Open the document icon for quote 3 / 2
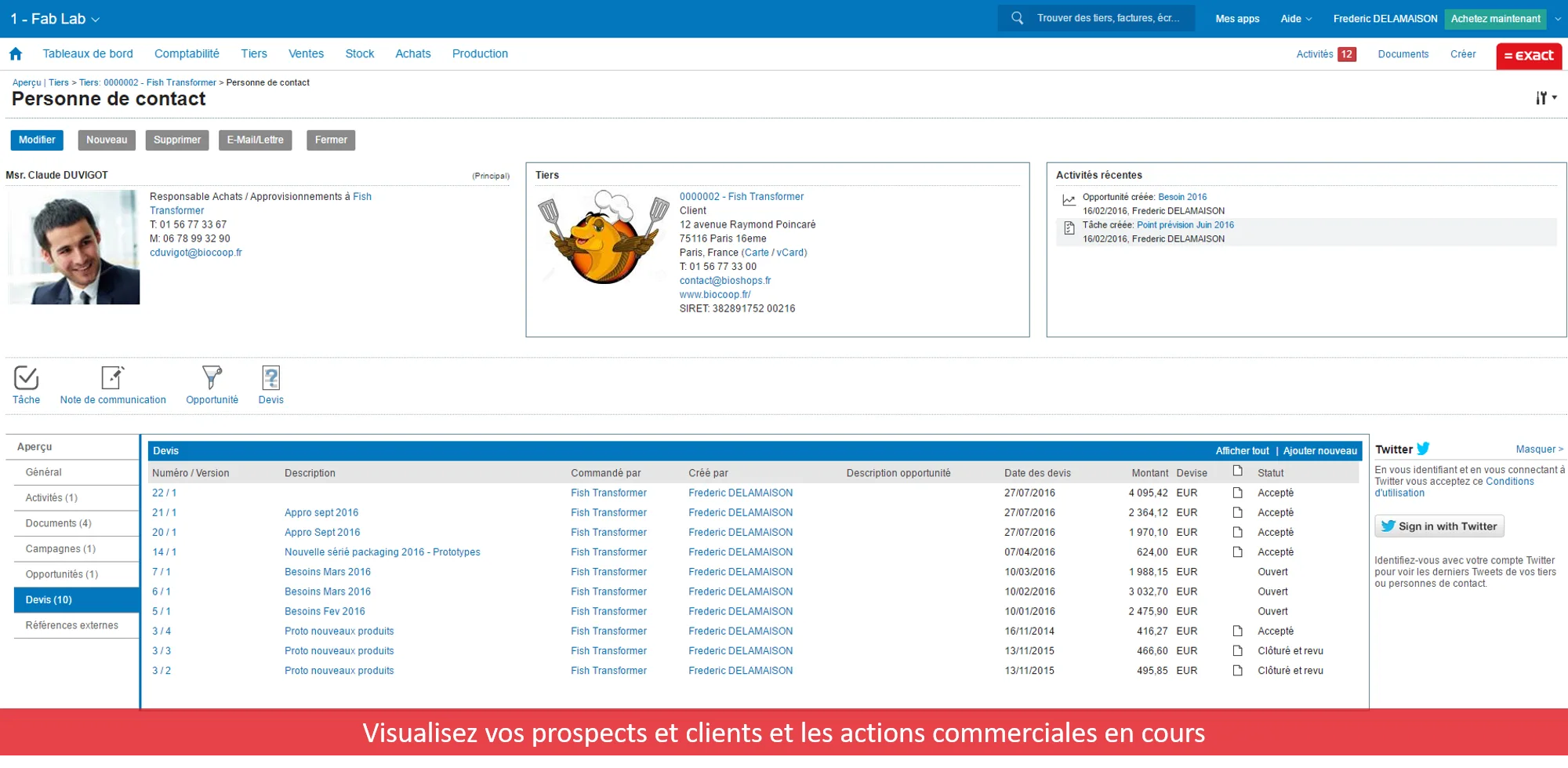This screenshot has height=768, width=1568. tap(1237, 672)
